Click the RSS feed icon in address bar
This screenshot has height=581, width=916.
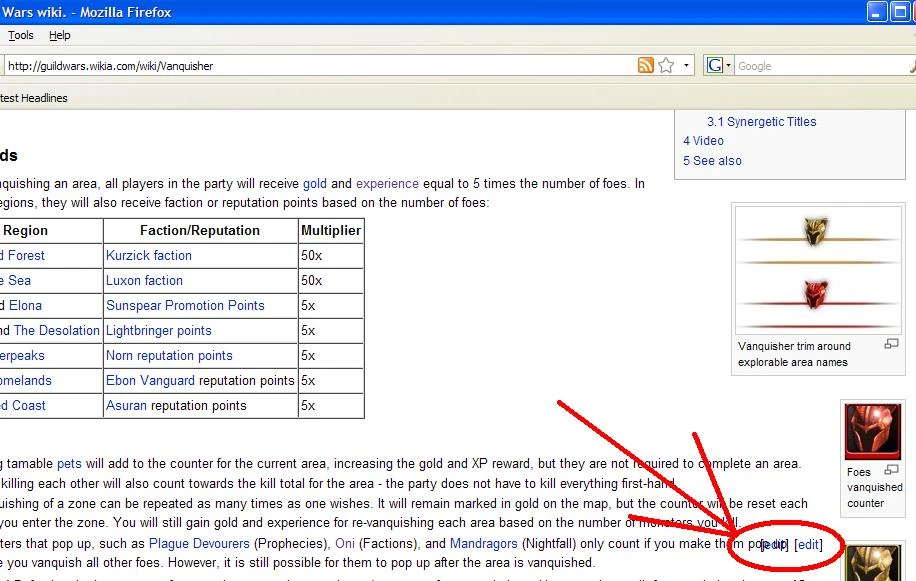[646, 65]
